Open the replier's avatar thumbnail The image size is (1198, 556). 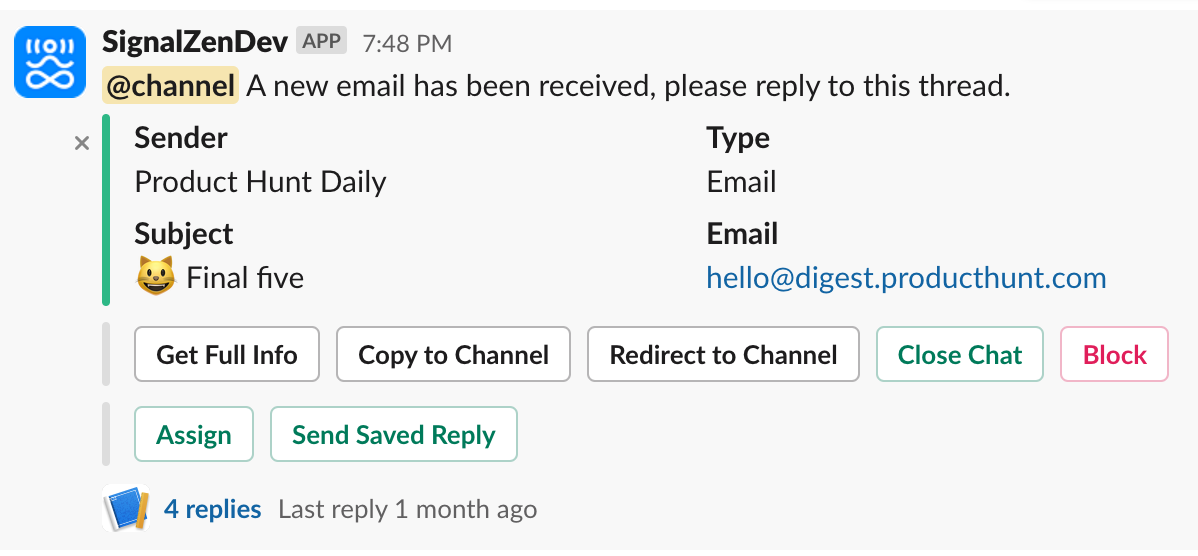click(127, 509)
